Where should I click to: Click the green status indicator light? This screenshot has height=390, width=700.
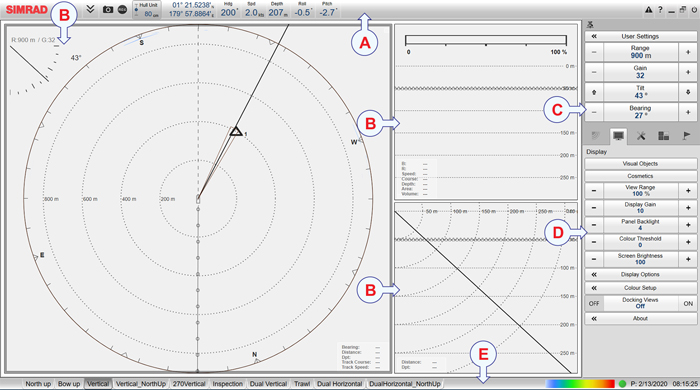pyautogui.click(x=622, y=384)
